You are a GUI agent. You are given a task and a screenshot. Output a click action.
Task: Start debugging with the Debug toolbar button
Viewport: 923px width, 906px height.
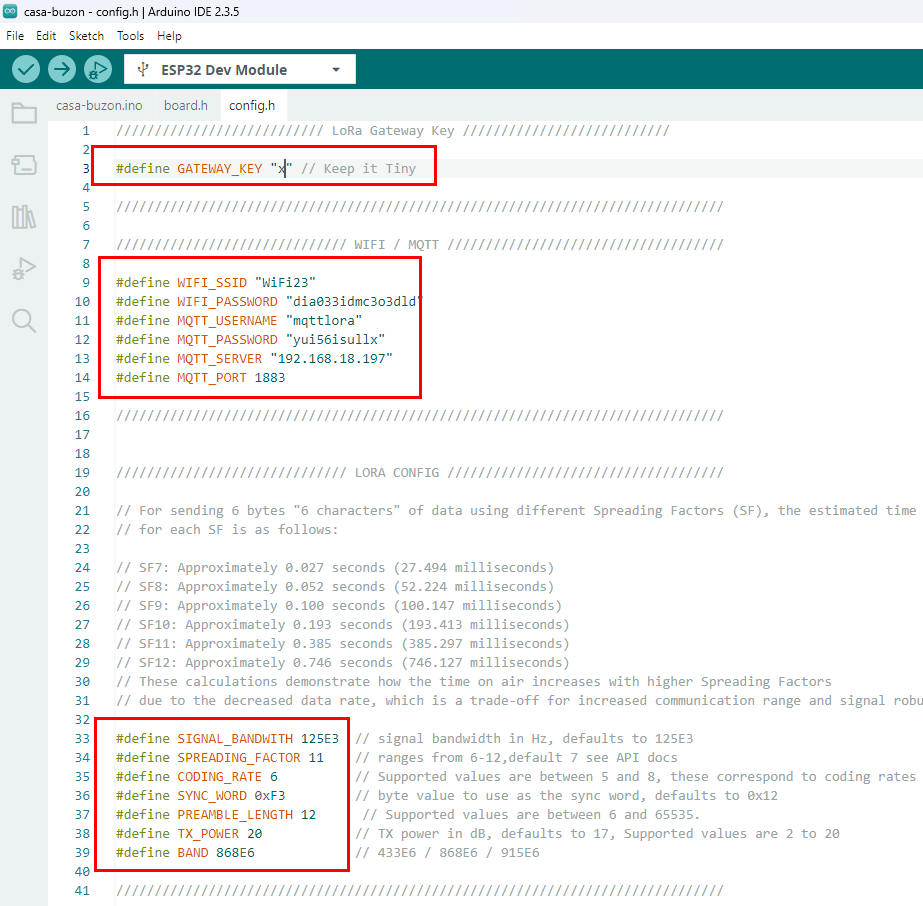point(98,70)
